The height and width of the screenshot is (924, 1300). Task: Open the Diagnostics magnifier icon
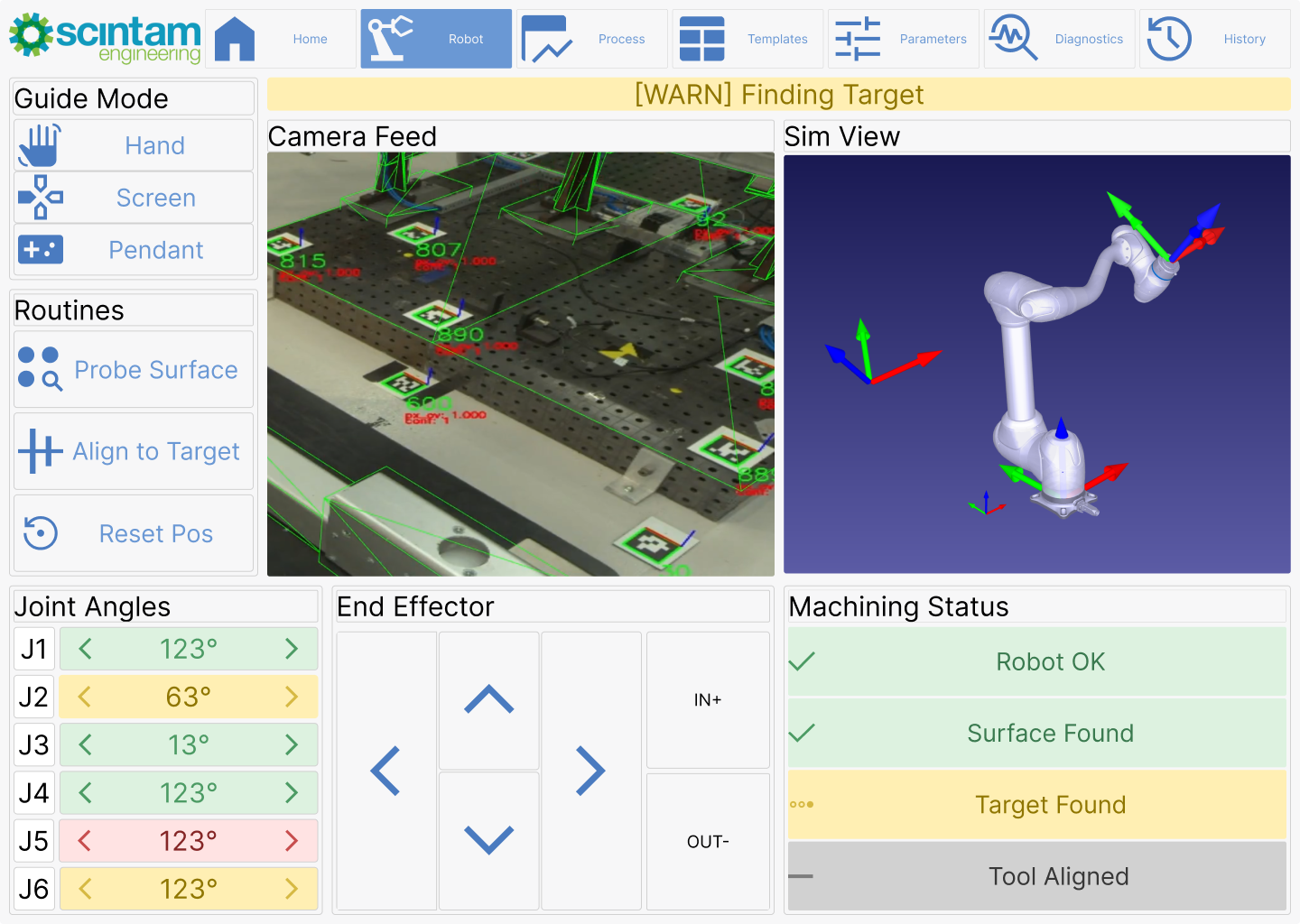coord(1013,40)
